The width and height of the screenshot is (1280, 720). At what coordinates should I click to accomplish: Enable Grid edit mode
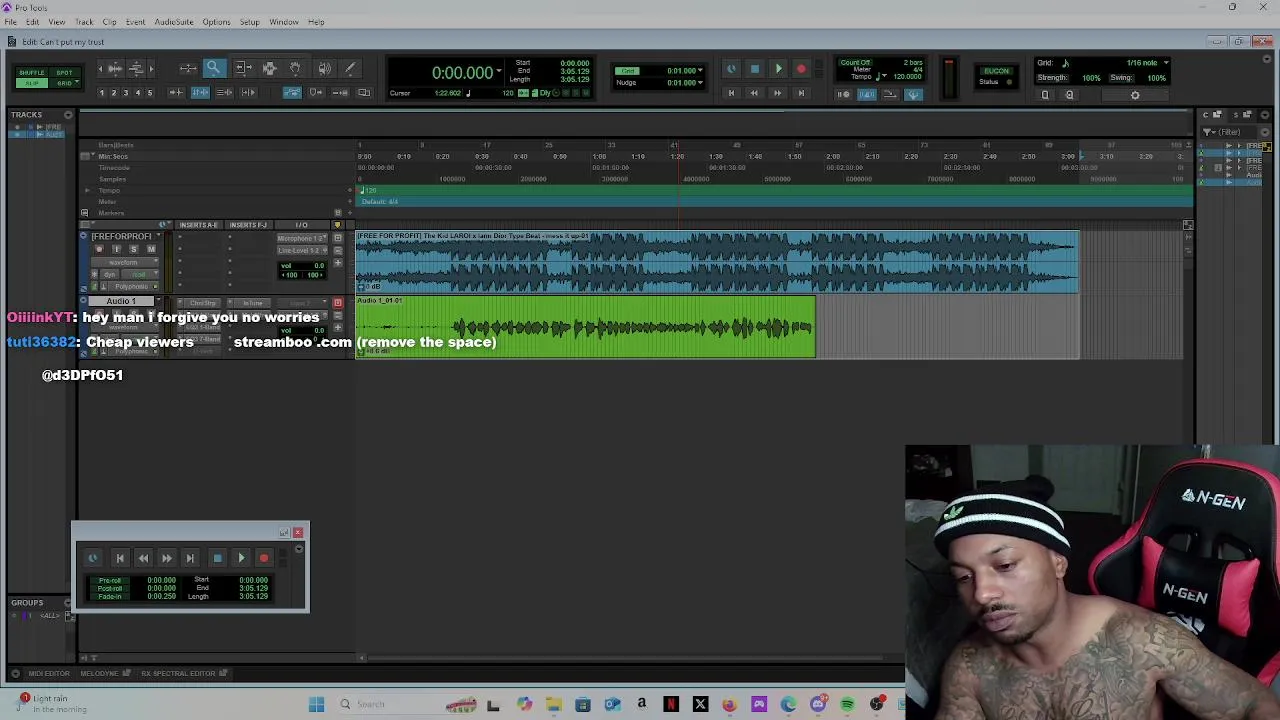click(64, 83)
